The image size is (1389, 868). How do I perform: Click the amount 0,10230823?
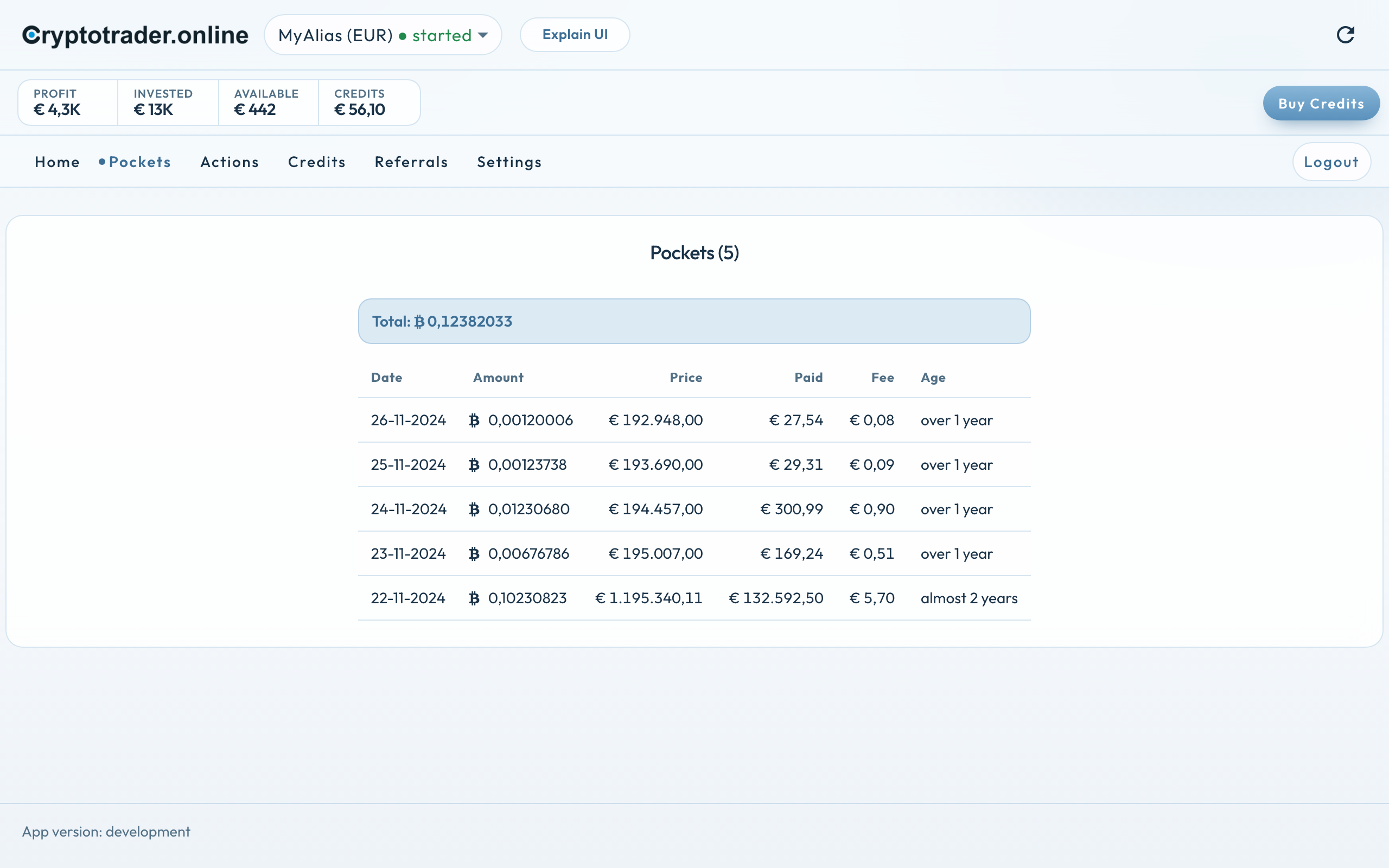527,598
